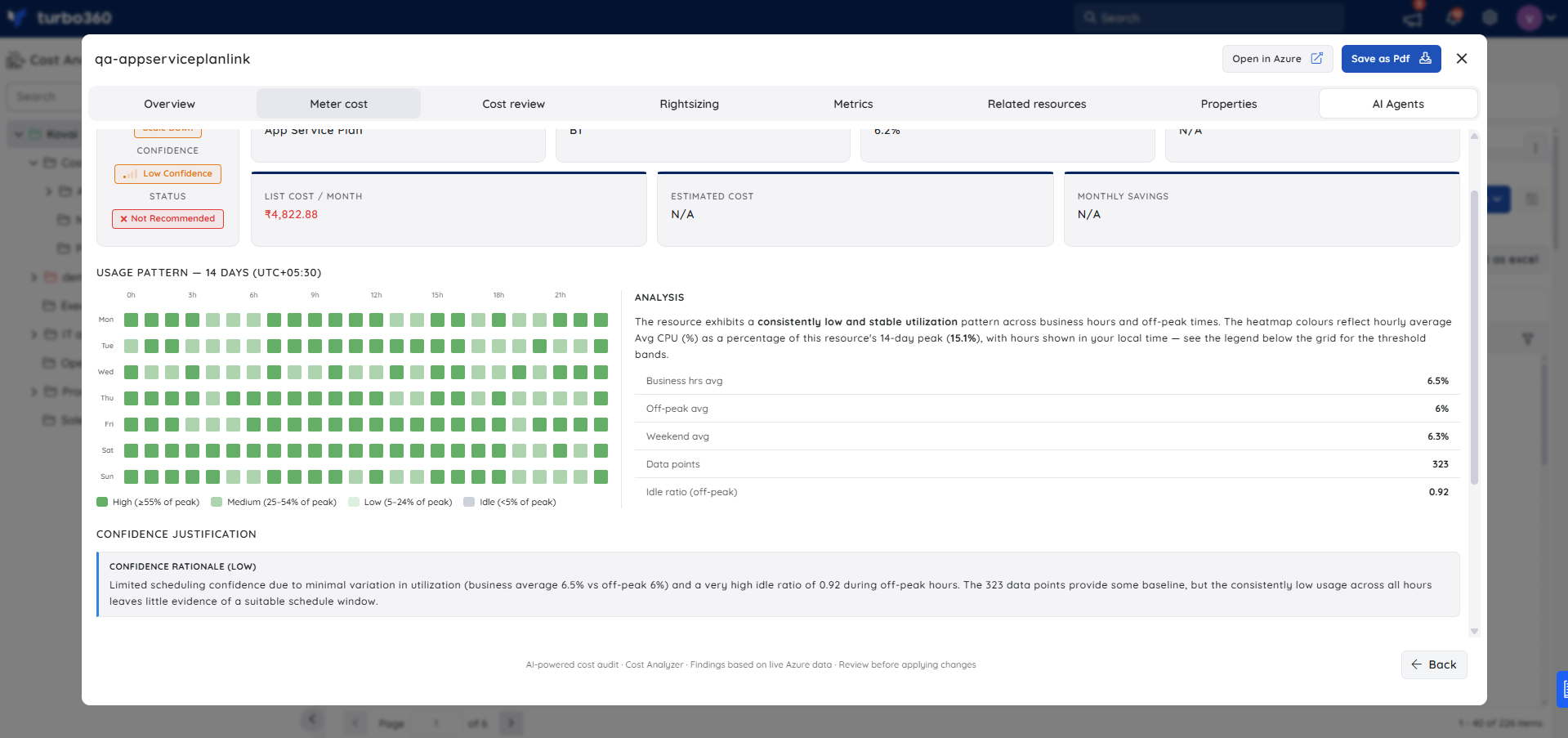Viewport: 1568px width, 738px height.
Task: Click the Mon row label in heatmap
Action: (x=106, y=320)
